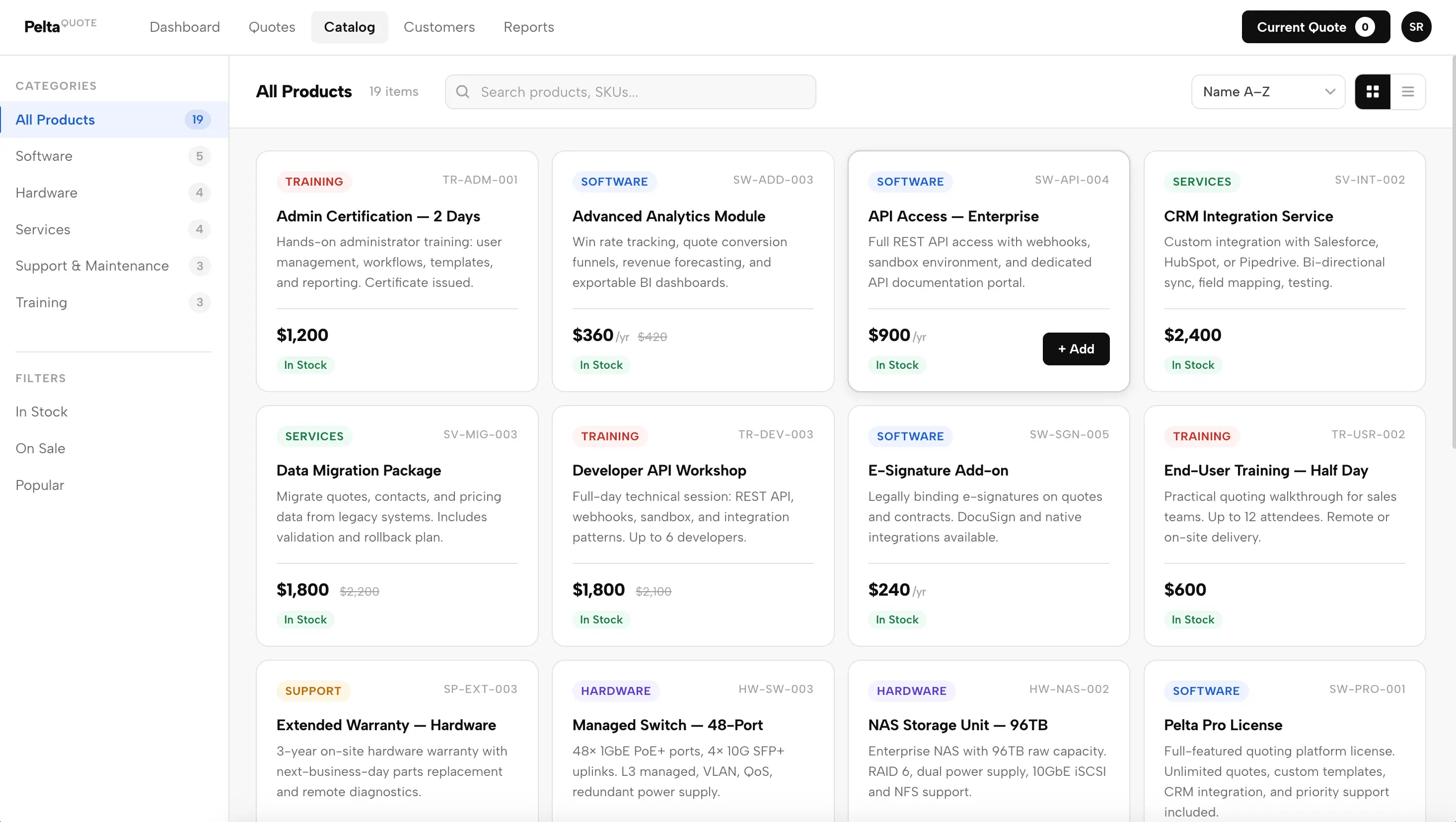Click the Pelta Quote logo
The height and width of the screenshot is (822, 1456).
pyautogui.click(x=61, y=26)
